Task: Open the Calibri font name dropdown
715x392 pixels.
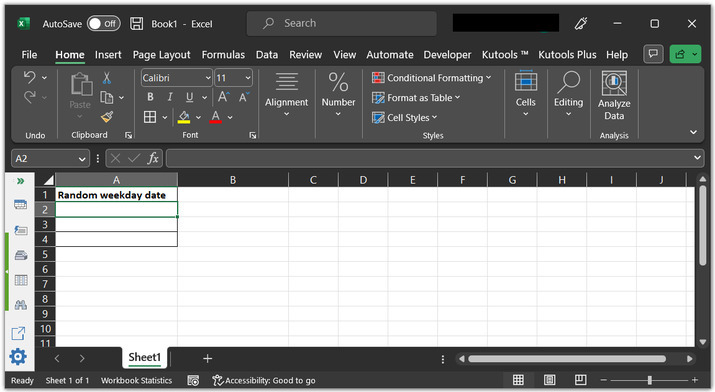Action: (208, 78)
